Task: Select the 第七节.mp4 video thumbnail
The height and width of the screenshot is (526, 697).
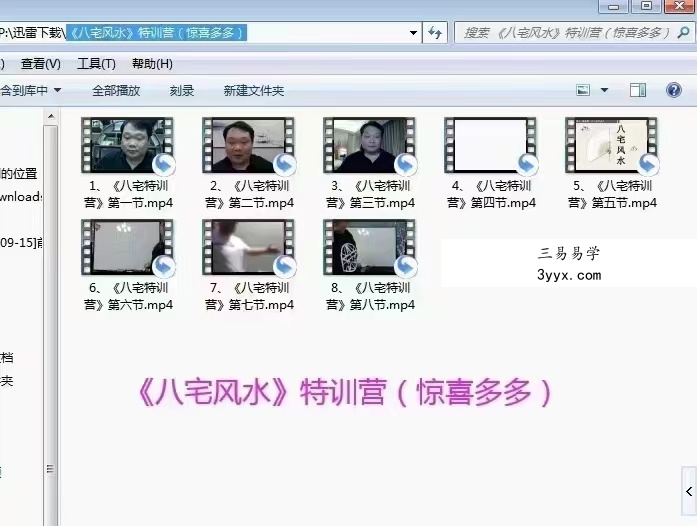Action: 248,247
